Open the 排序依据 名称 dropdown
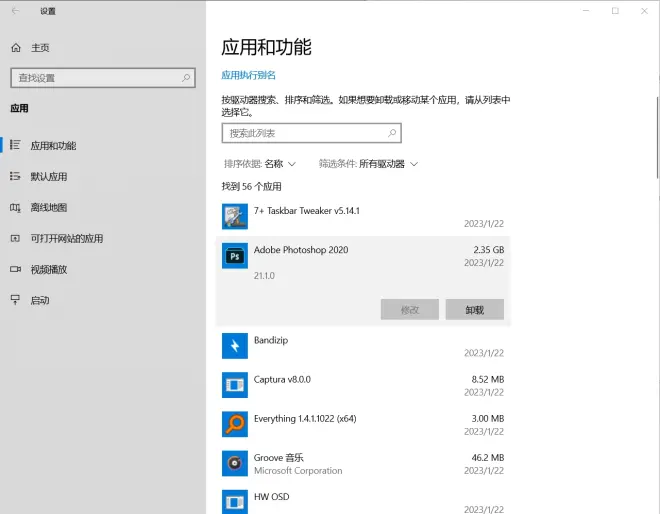The width and height of the screenshot is (660, 514). click(x=260, y=164)
